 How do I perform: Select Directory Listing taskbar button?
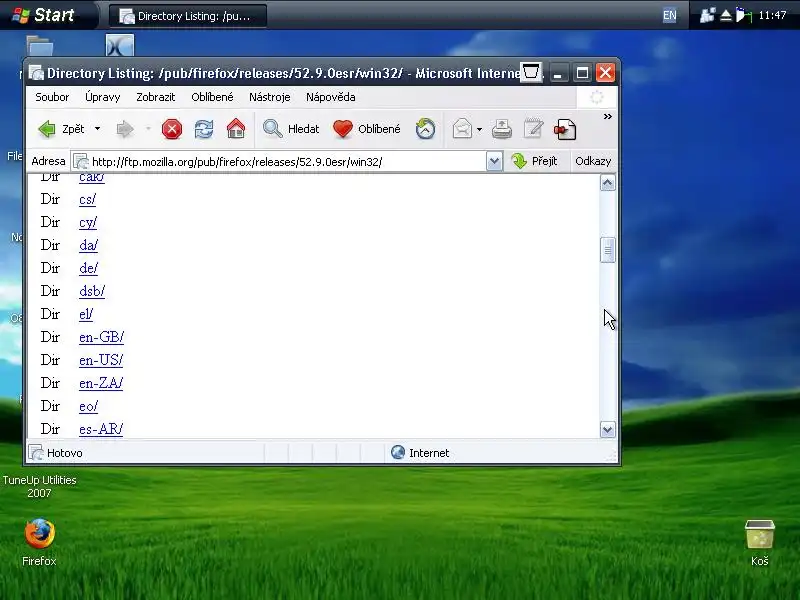[x=188, y=16]
